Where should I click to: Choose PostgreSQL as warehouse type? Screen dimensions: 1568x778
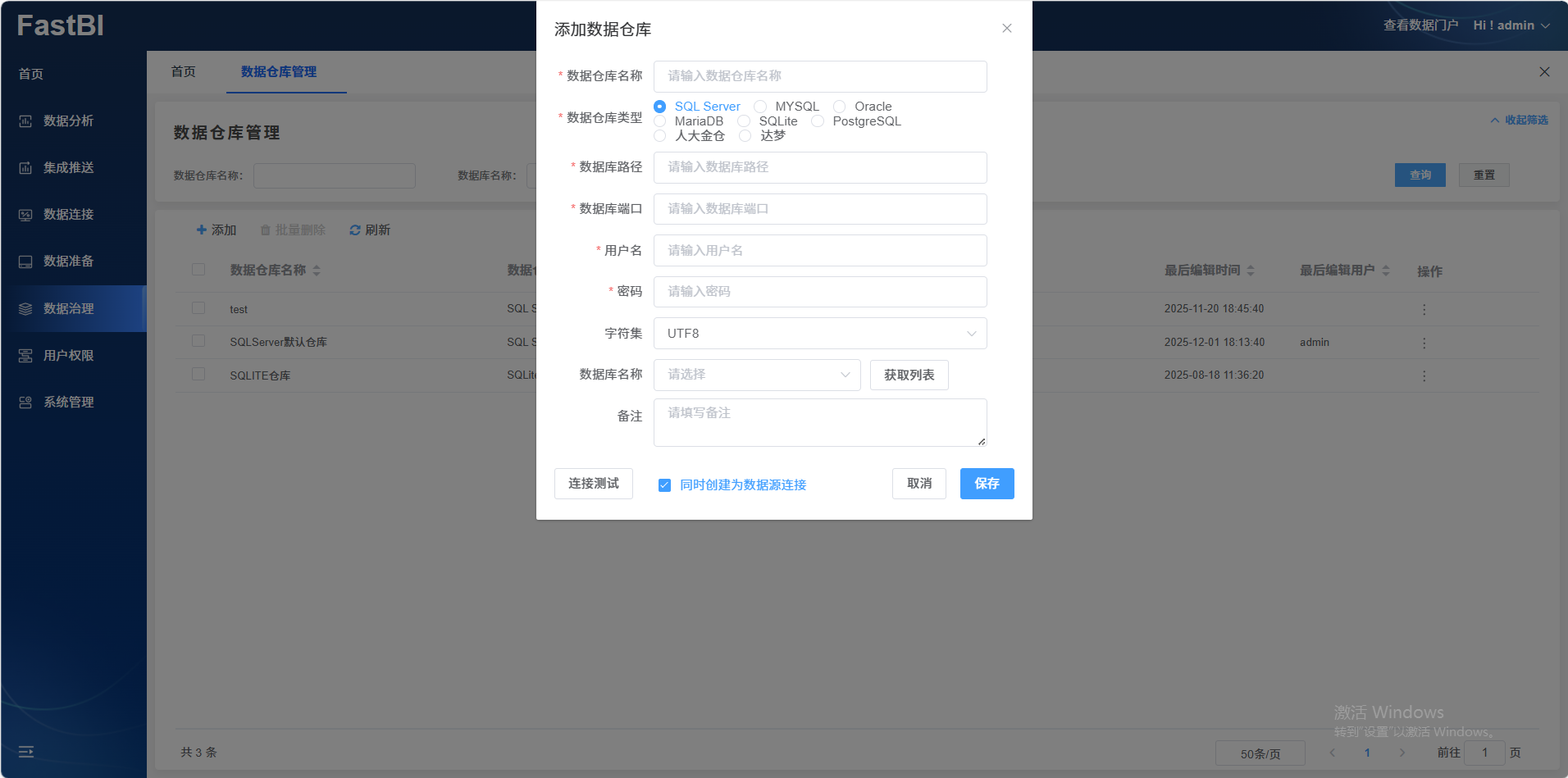click(818, 121)
